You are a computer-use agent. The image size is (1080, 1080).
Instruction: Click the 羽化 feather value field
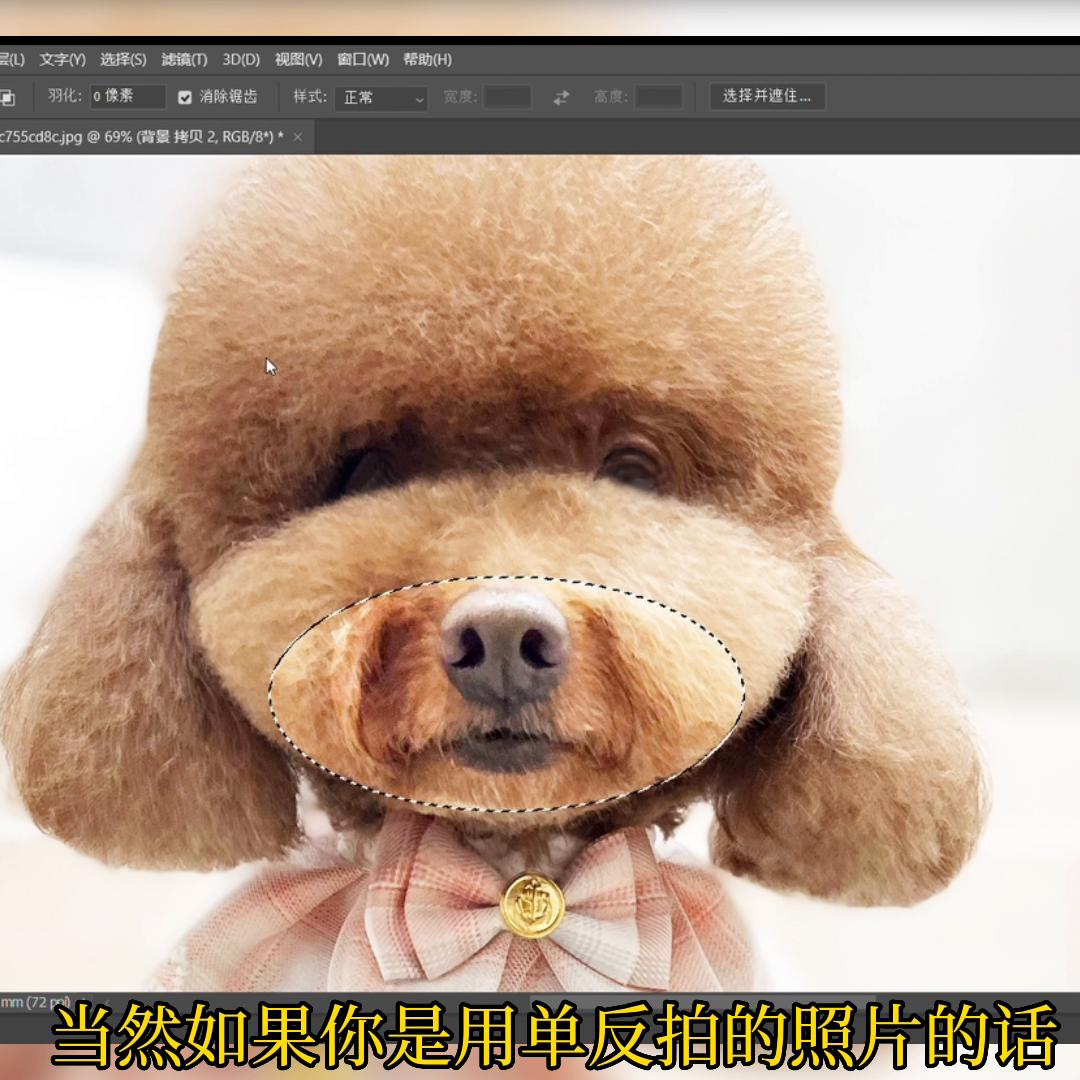tap(125, 97)
